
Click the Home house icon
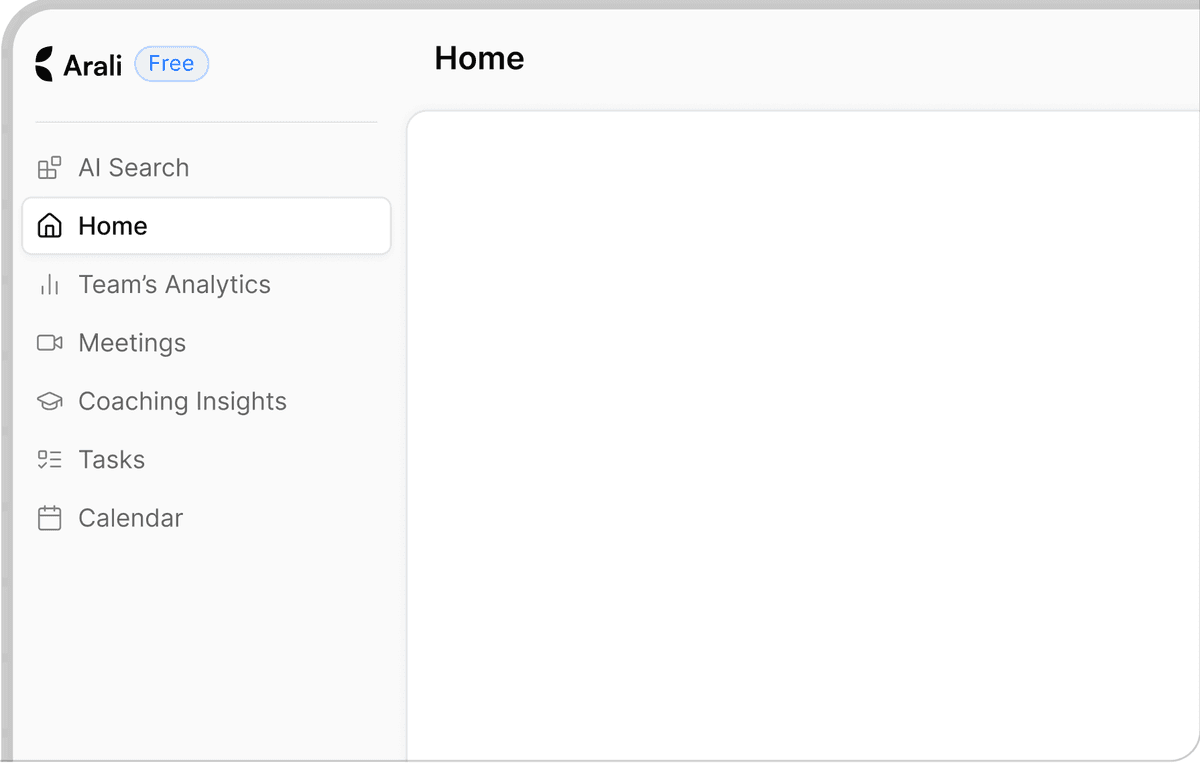pyautogui.click(x=49, y=226)
